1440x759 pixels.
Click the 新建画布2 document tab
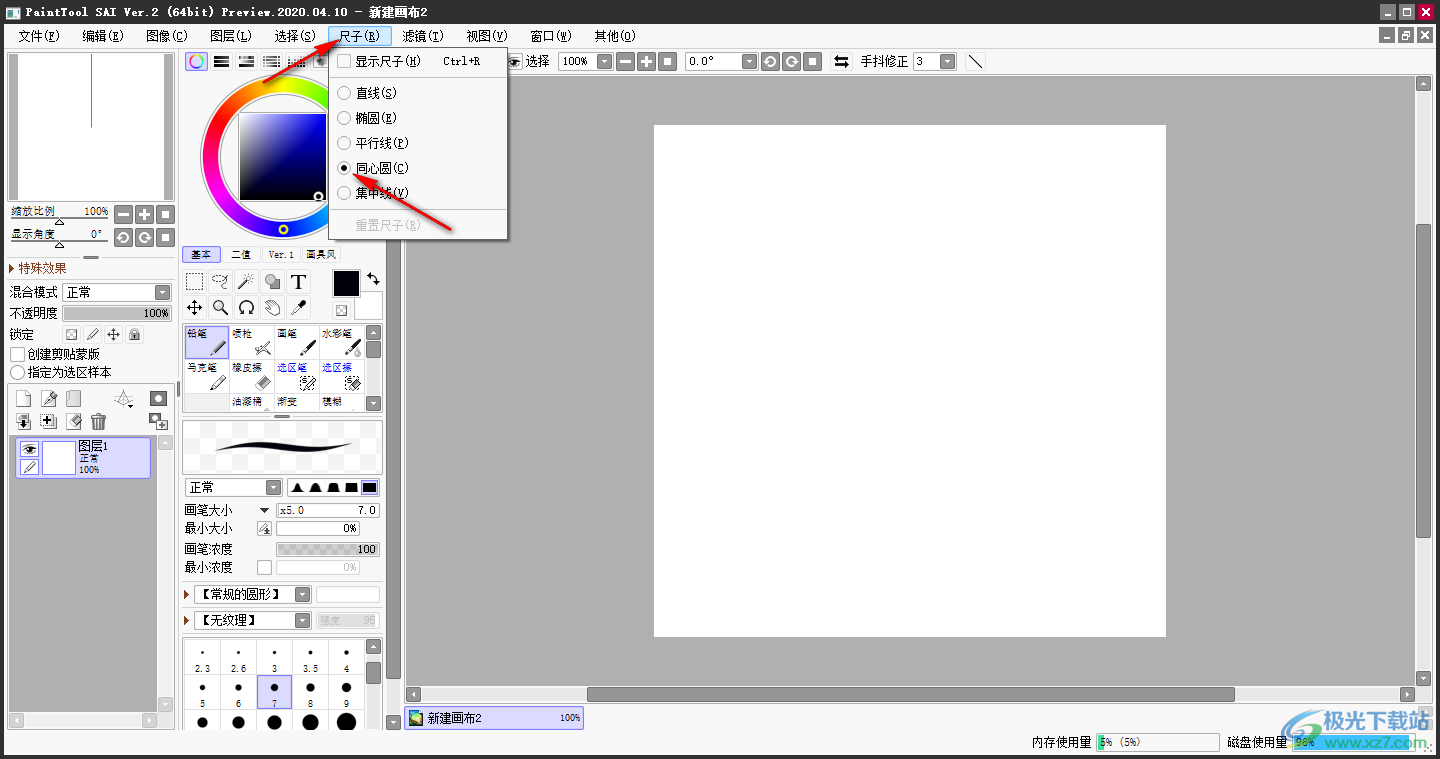pyautogui.click(x=494, y=718)
